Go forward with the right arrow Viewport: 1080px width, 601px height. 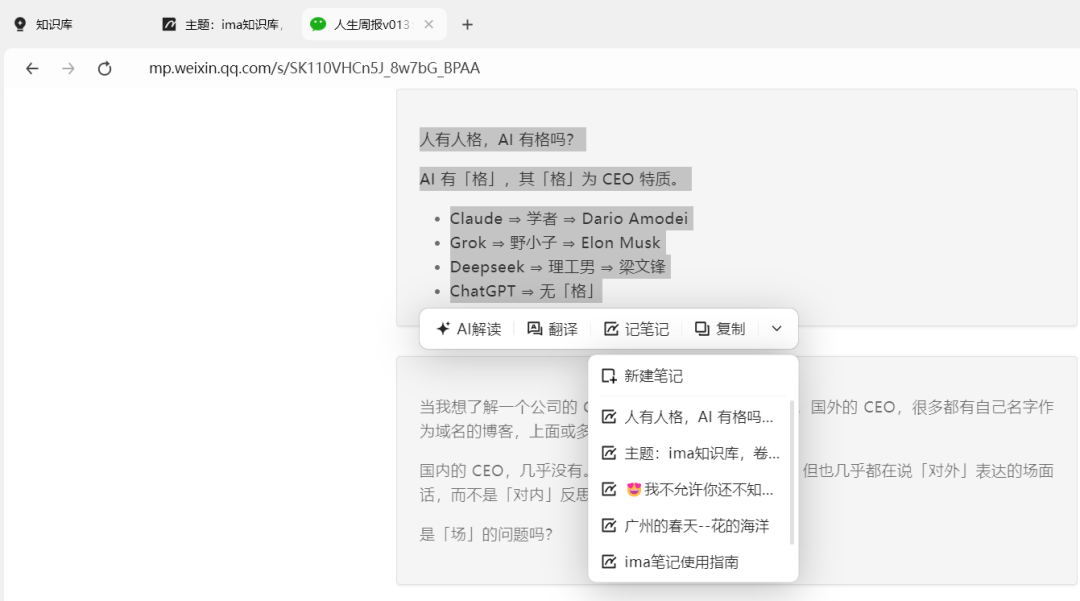tap(68, 68)
